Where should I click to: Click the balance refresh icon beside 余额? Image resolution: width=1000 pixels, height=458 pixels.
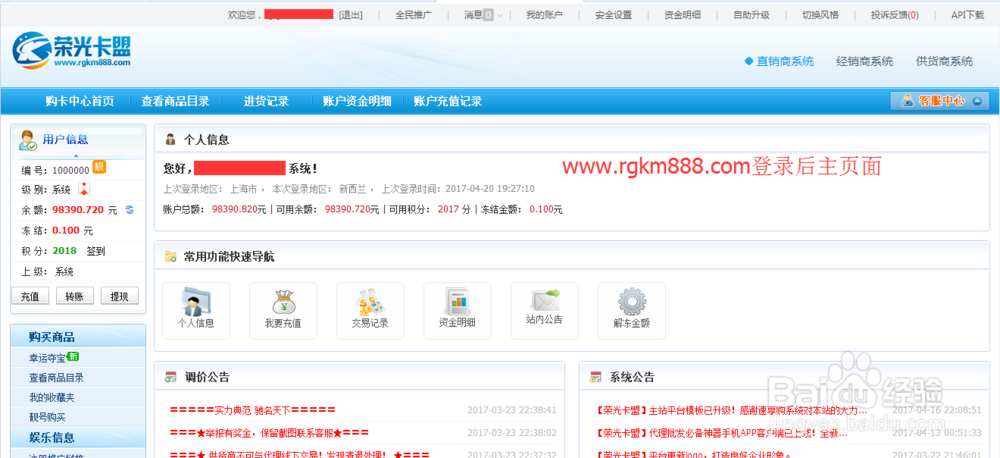coord(129,209)
